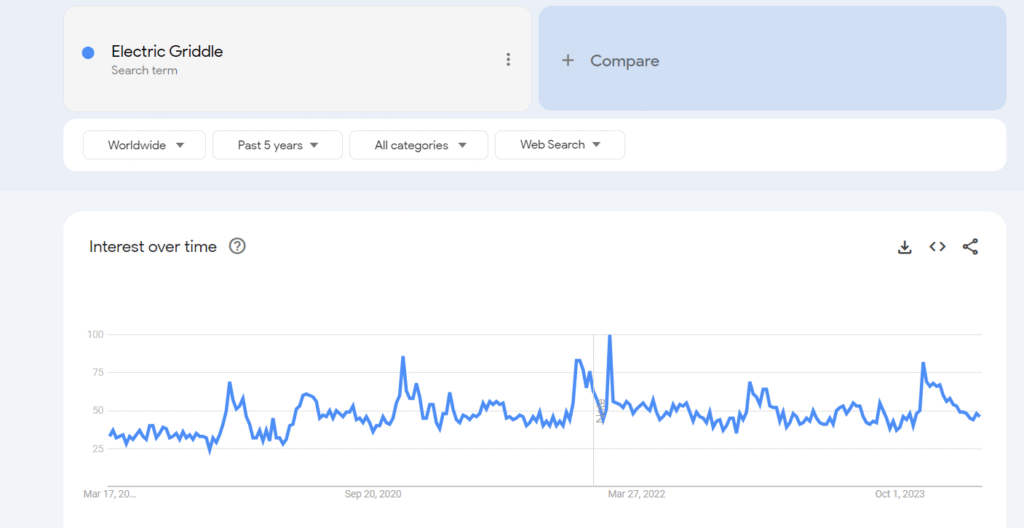Click the Oct 1, 2023 axis label

point(899,494)
